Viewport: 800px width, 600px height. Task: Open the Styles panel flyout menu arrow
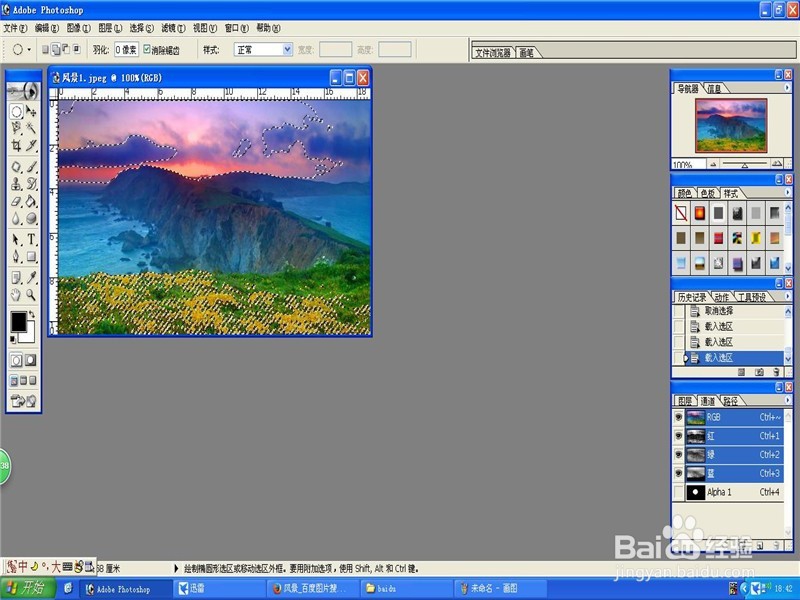[787, 192]
